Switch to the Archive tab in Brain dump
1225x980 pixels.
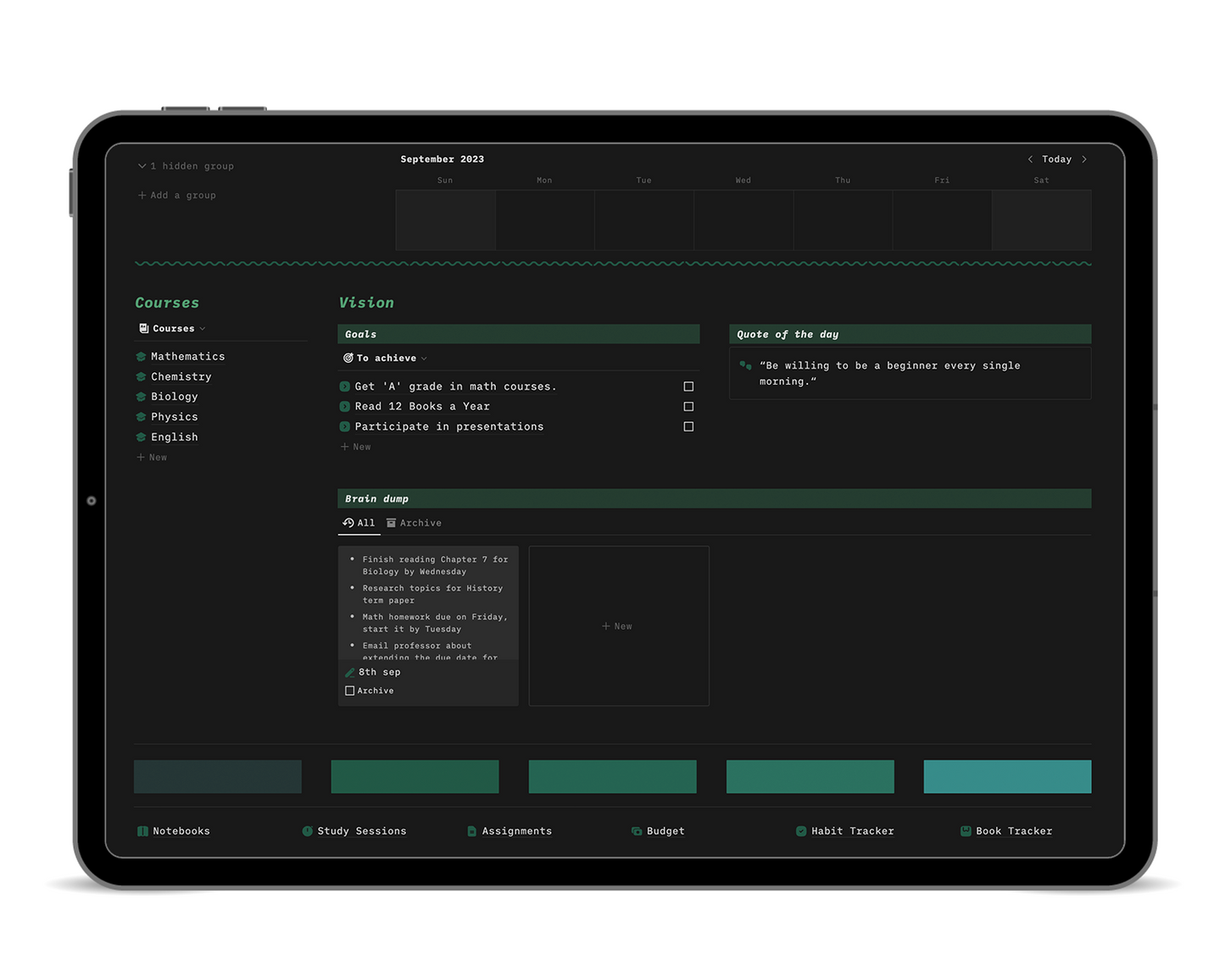click(x=414, y=523)
